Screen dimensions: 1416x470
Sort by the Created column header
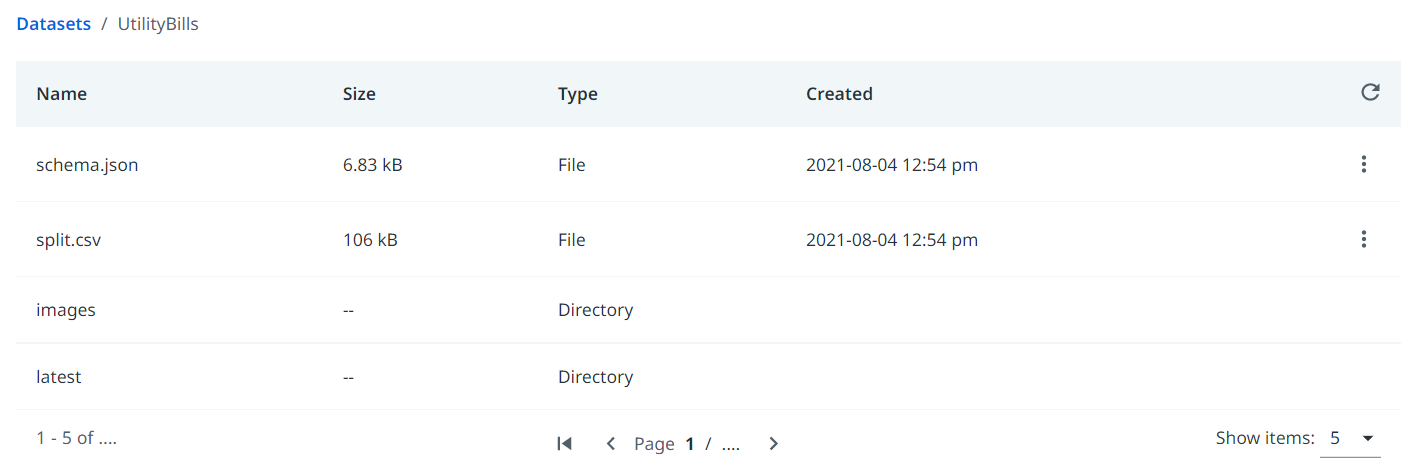click(839, 94)
